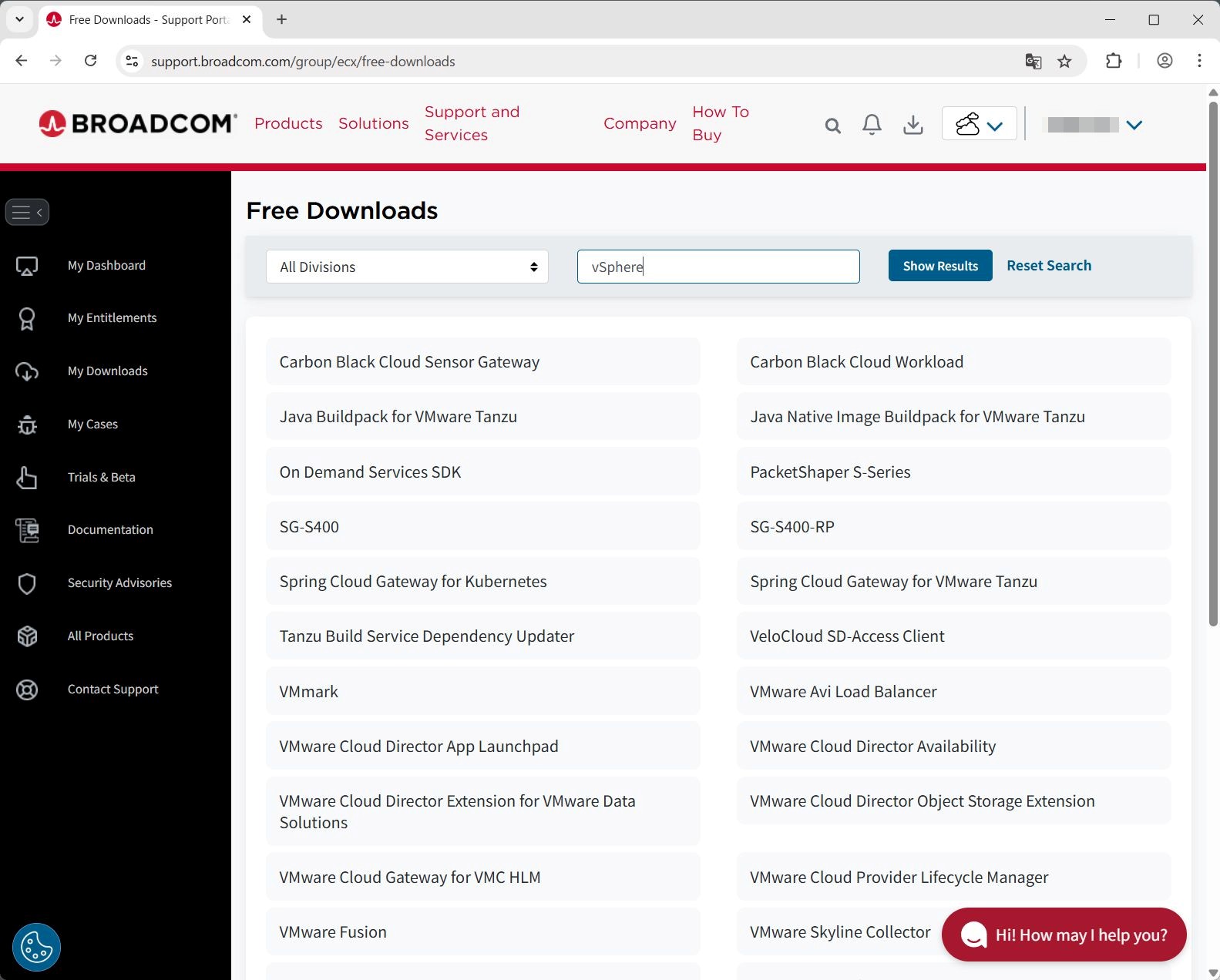Open VMware Cloud Provider Lifecycle Manager
The height and width of the screenshot is (980, 1220).
click(x=953, y=878)
